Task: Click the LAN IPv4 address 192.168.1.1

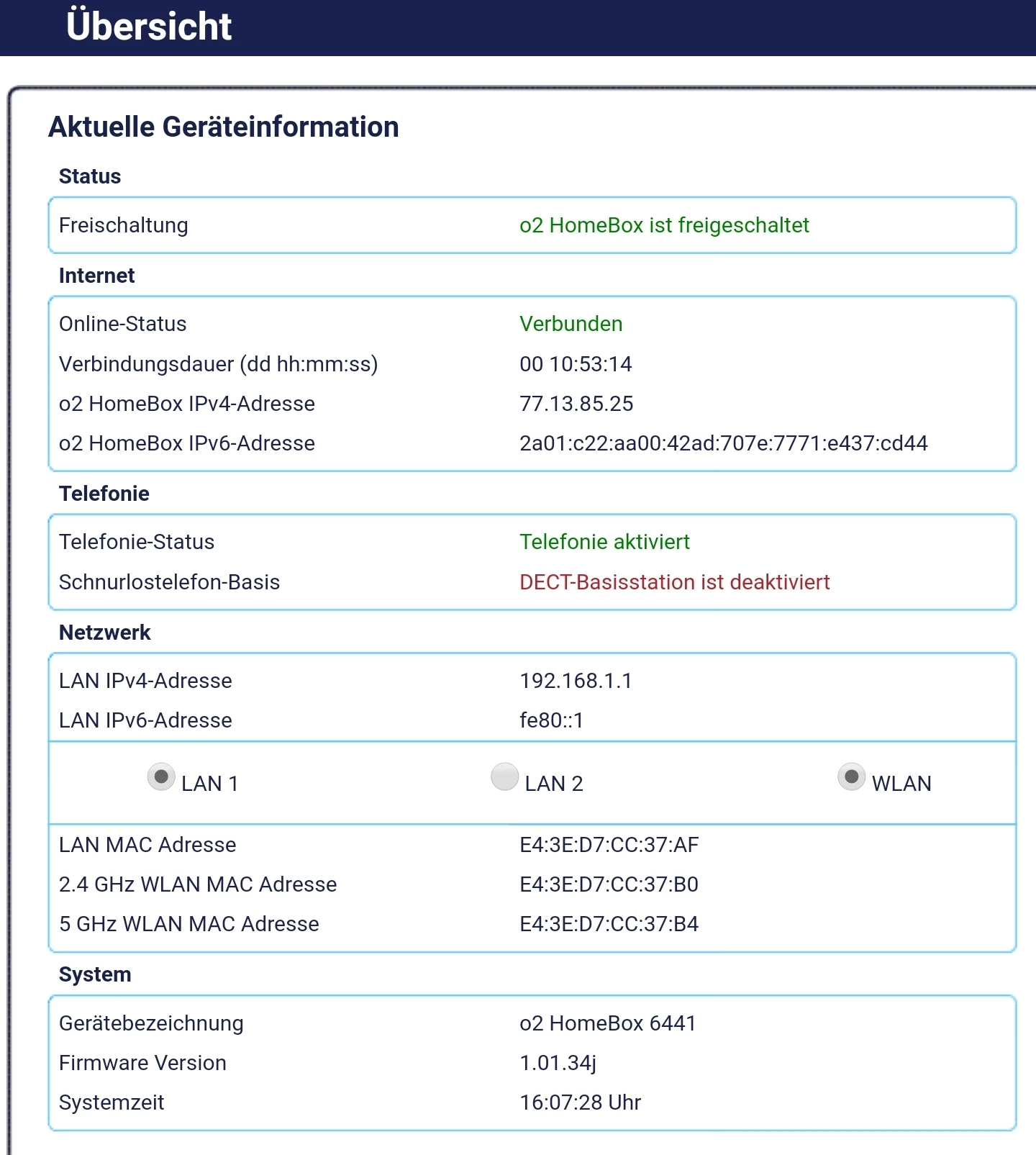Action: click(x=576, y=681)
